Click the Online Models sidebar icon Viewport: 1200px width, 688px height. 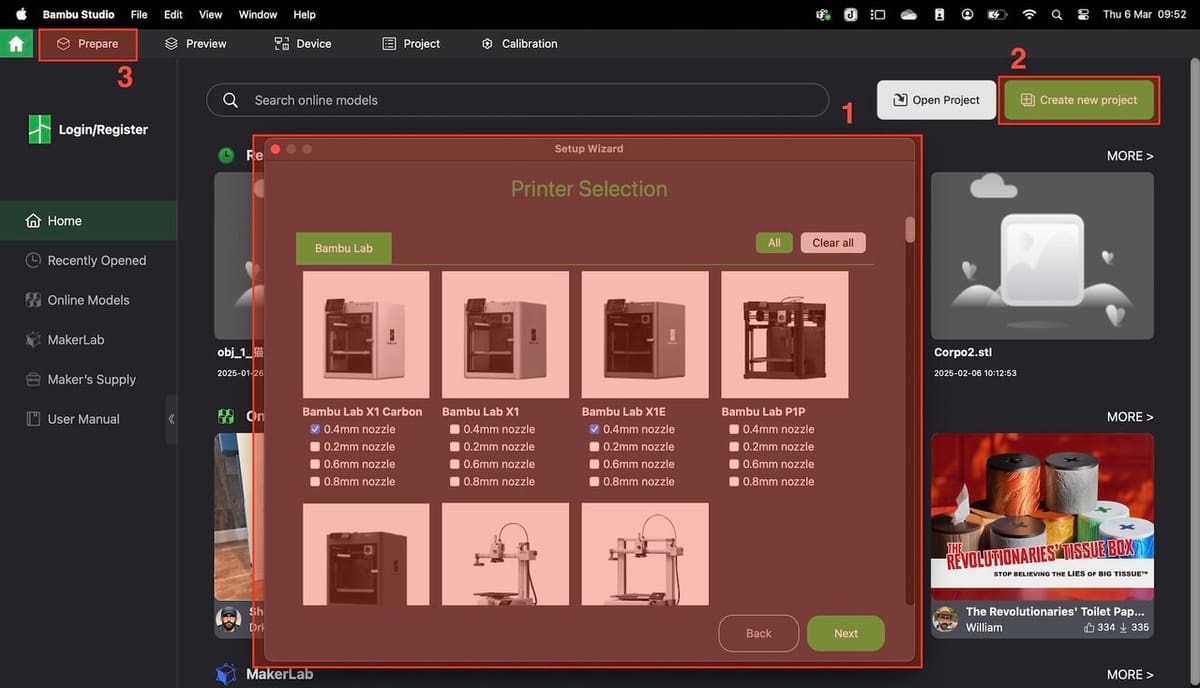[33, 300]
